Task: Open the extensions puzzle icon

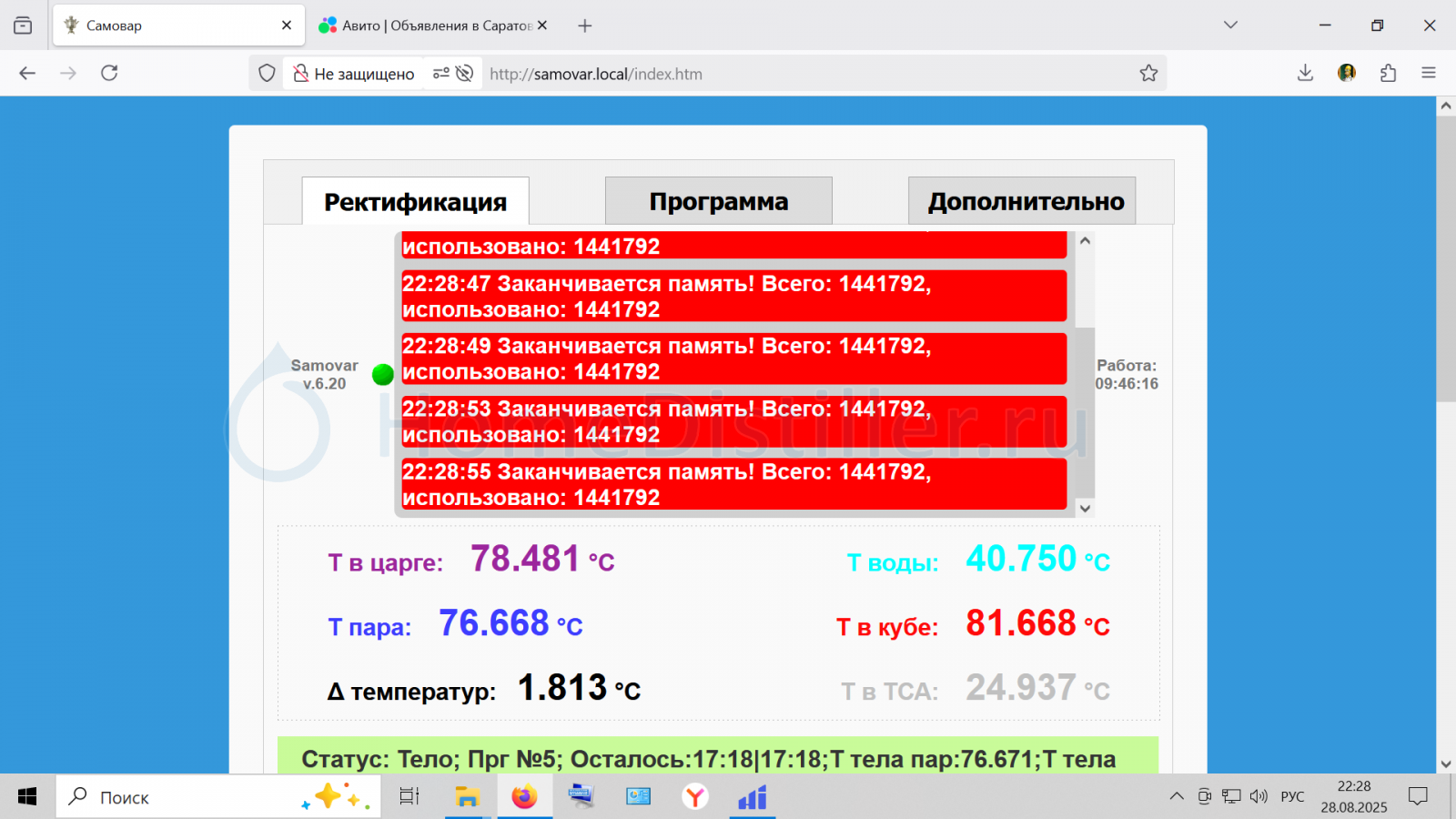Action: point(1388,73)
